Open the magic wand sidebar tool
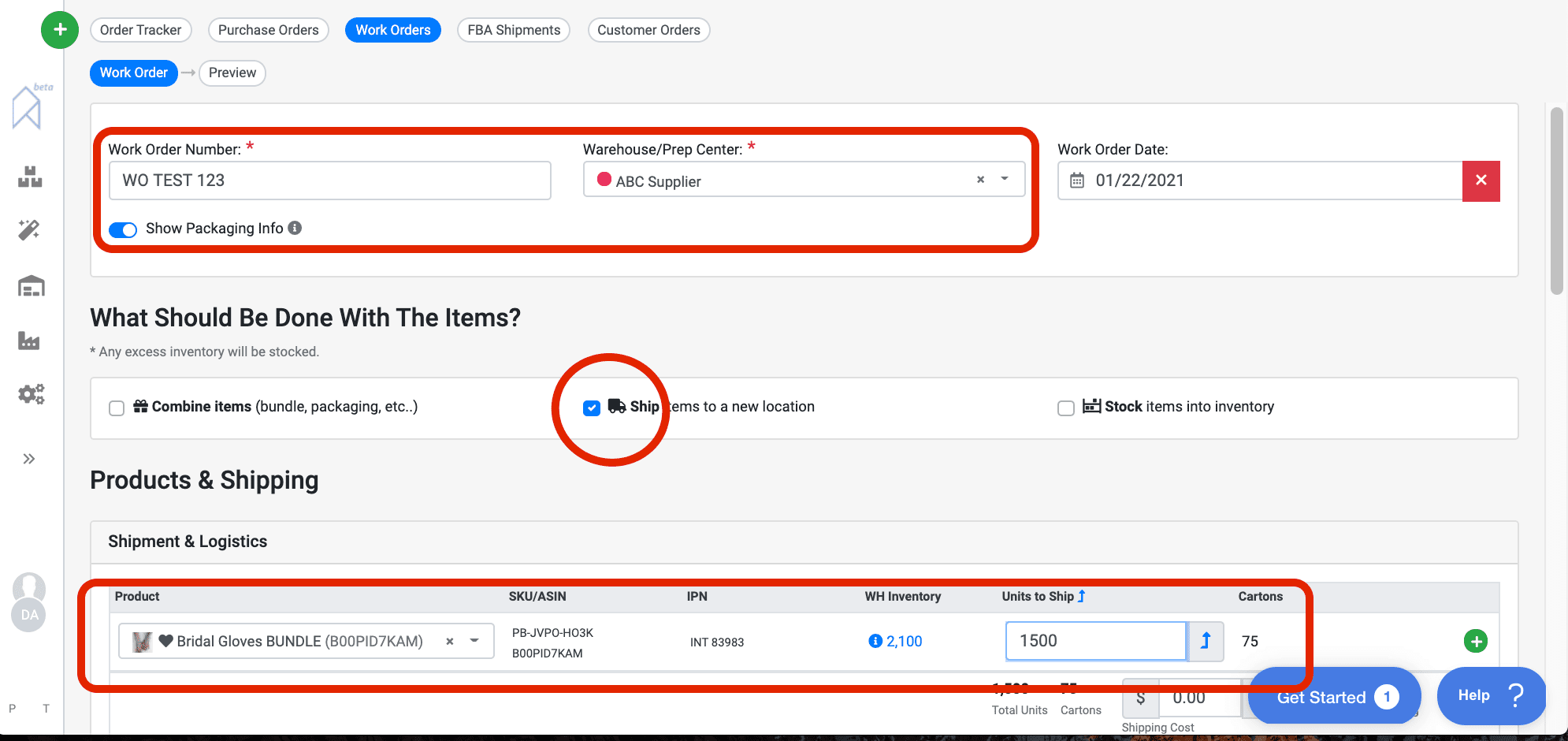 pyautogui.click(x=29, y=230)
